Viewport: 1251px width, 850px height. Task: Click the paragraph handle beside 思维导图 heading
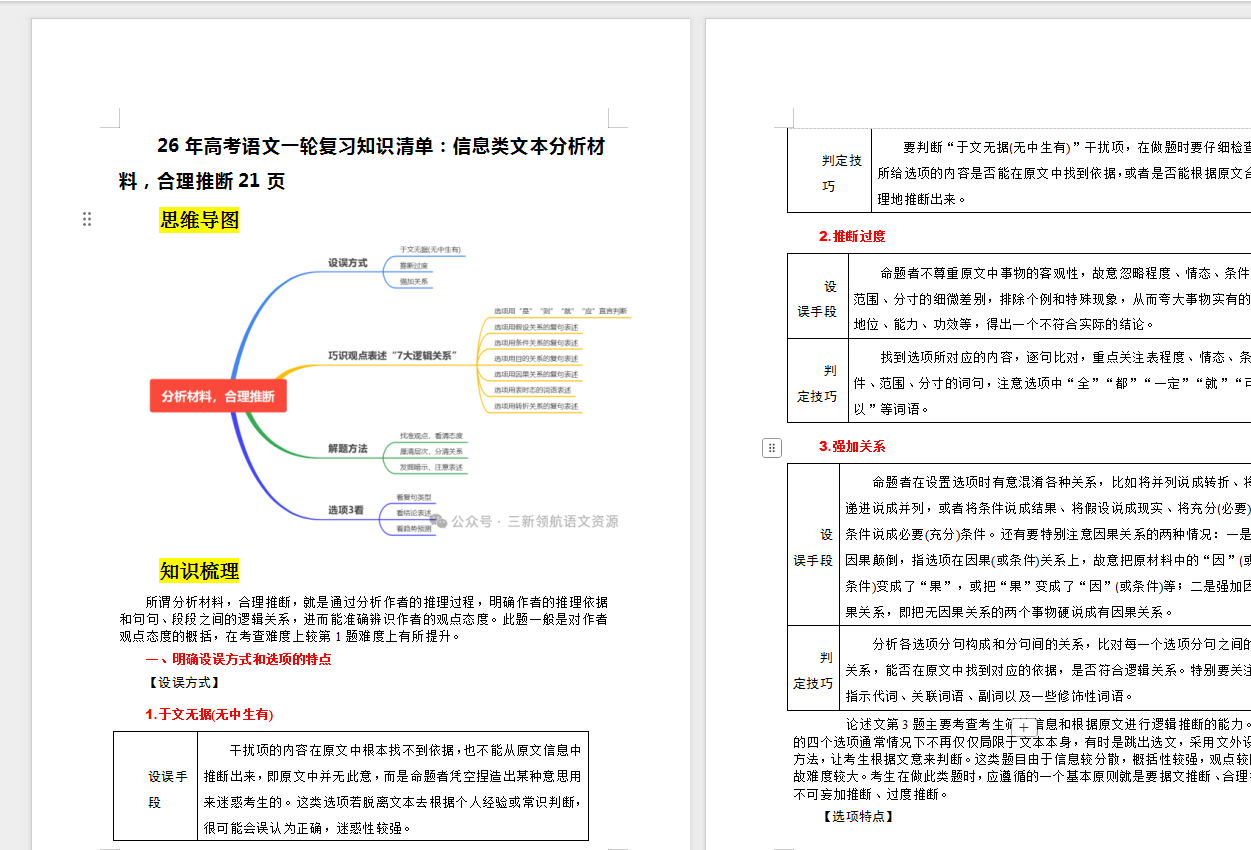(x=87, y=219)
